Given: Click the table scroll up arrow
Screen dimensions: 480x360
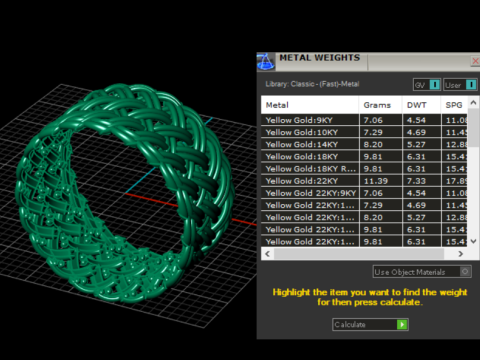Looking at the screenshot, I should pyautogui.click(x=473, y=103).
